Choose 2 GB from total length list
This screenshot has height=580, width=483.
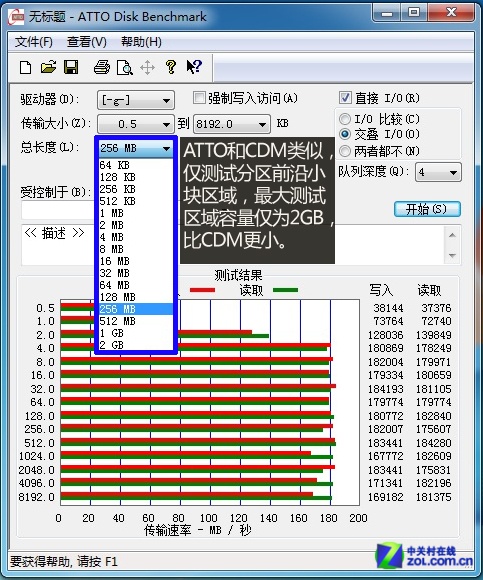(x=136, y=345)
